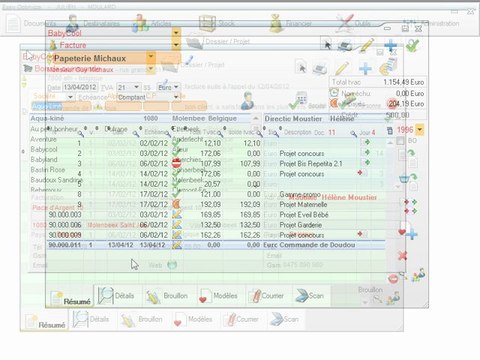Switch to front window Scan tab

311,295
